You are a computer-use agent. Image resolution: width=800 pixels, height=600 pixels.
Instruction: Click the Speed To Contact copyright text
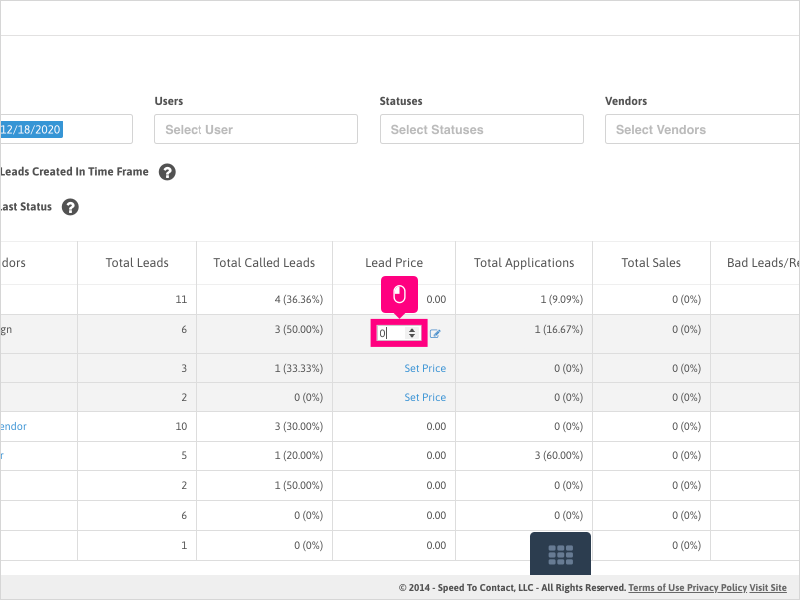coord(512,588)
